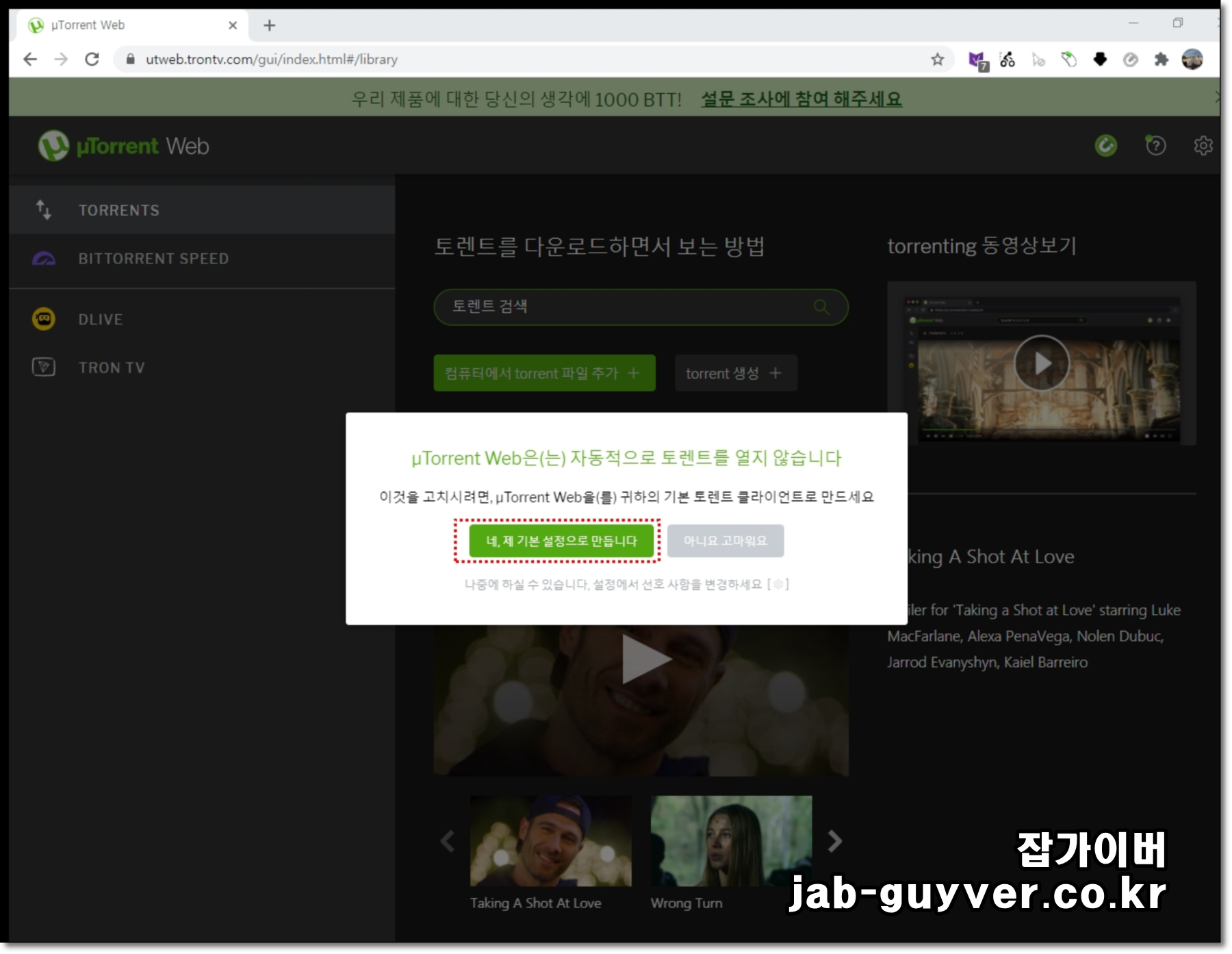Image resolution: width=1232 pixels, height=954 pixels.
Task: Go to next carousel item arrow
Action: (834, 841)
